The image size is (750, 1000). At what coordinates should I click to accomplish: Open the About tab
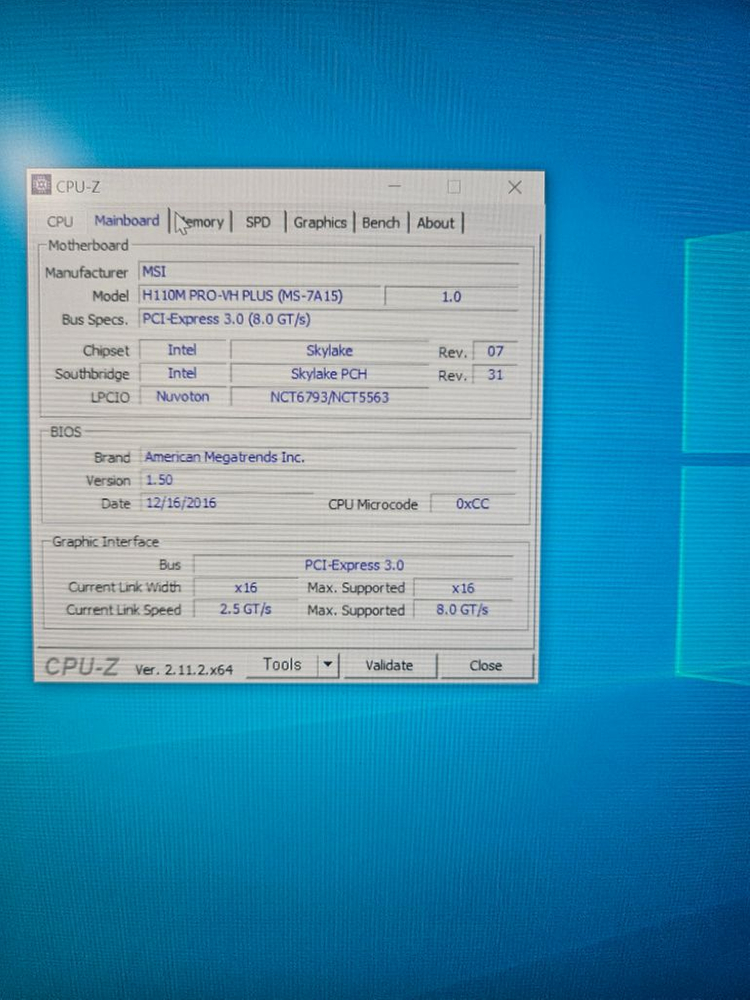click(436, 223)
